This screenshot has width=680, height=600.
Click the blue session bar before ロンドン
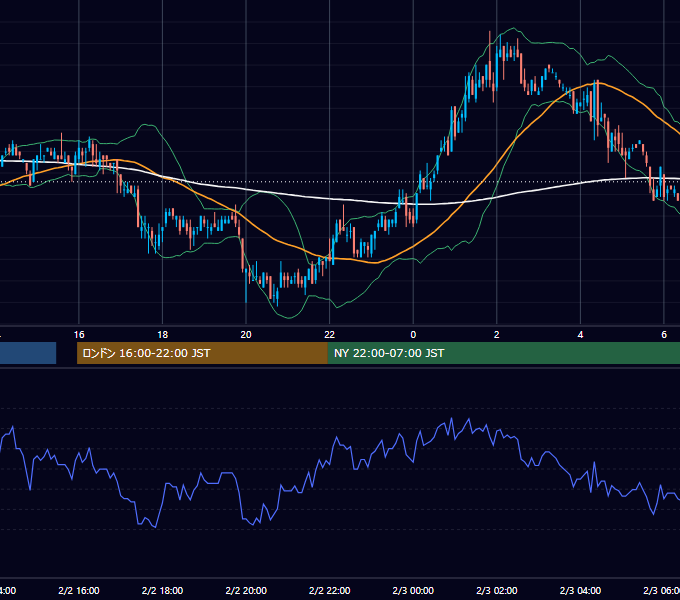click(28, 353)
